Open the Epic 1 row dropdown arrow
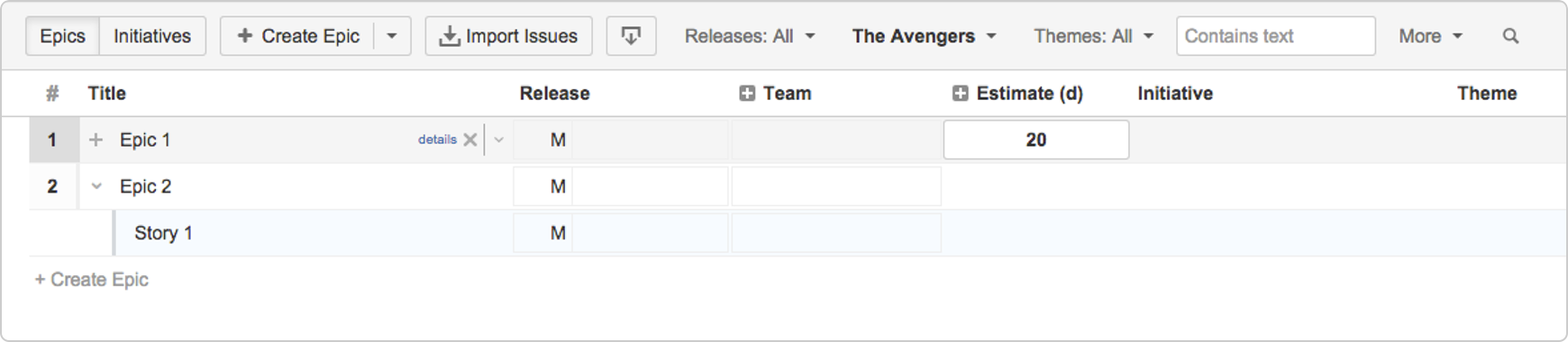The image size is (1568, 342). point(498,139)
